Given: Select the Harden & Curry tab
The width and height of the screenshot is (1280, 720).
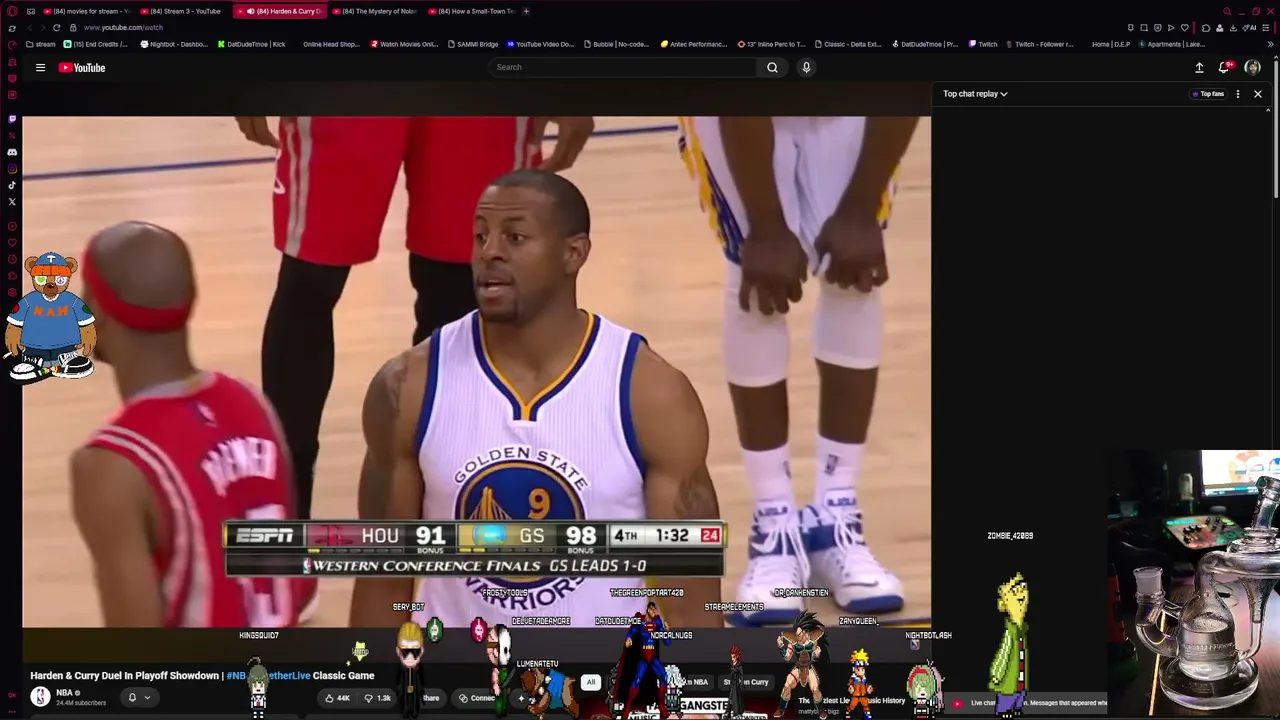Looking at the screenshot, I should click(x=280, y=11).
